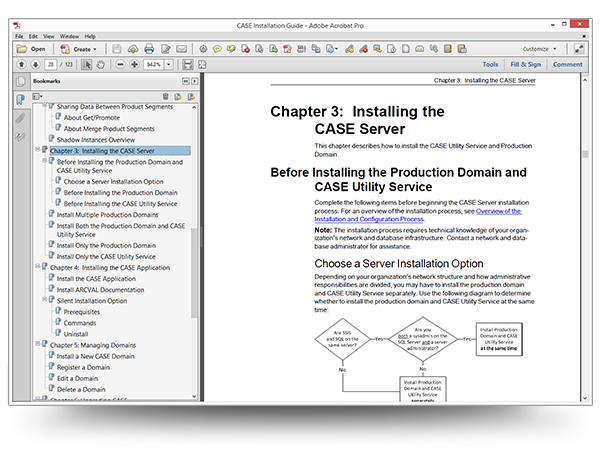The height and width of the screenshot is (450, 600).
Task: Collapse Before Installing the Production Domain node
Action: click(44, 160)
